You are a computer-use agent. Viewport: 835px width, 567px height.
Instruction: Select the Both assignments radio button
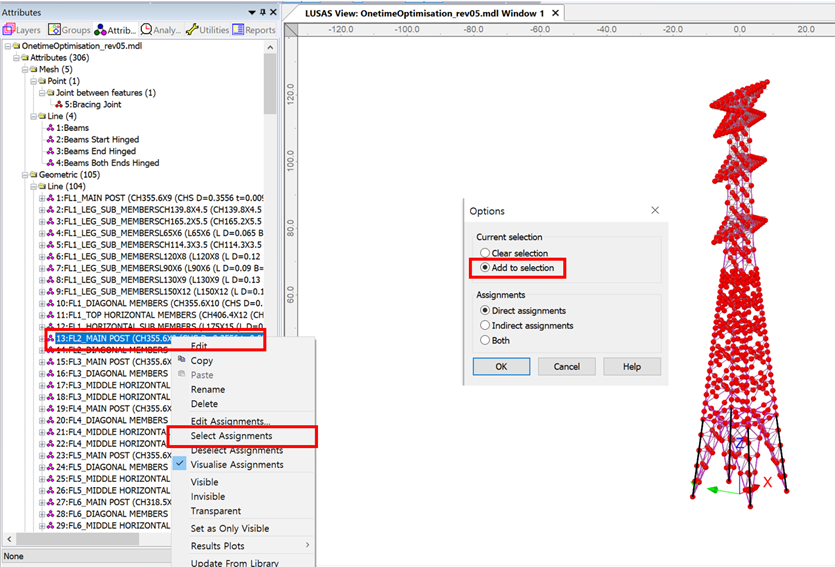tap(485, 340)
